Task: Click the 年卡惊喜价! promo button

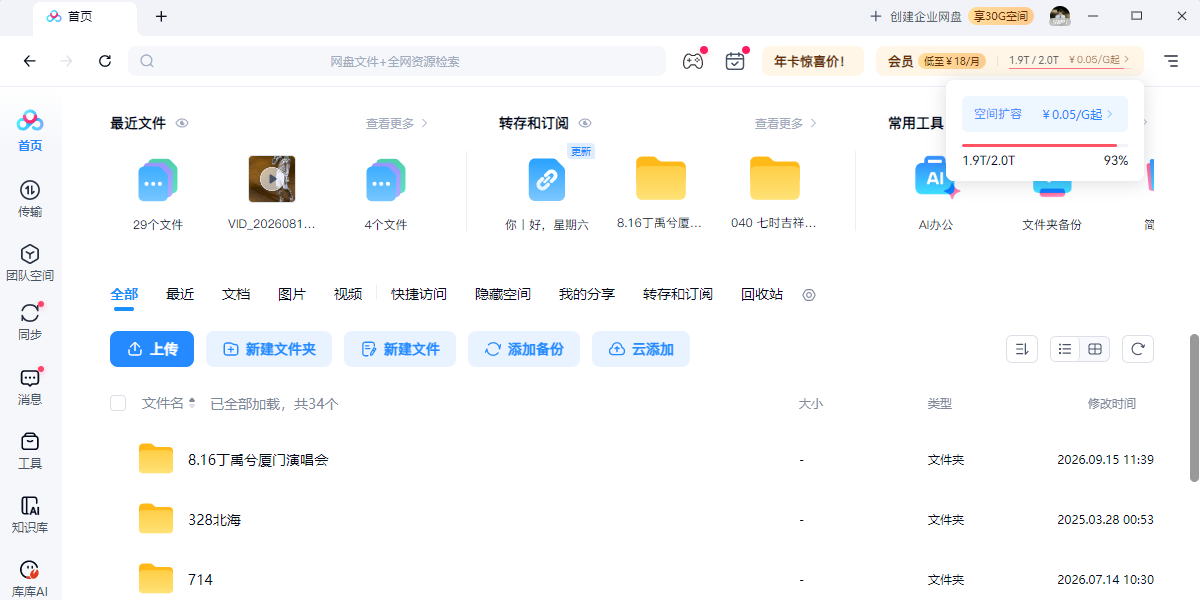Action: pyautogui.click(x=813, y=61)
